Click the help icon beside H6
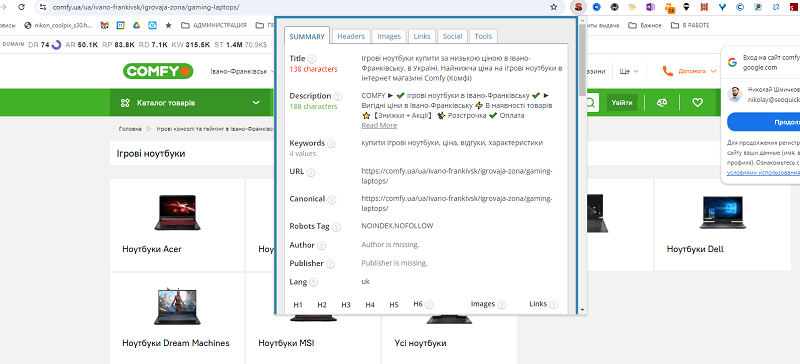 pos(429,304)
